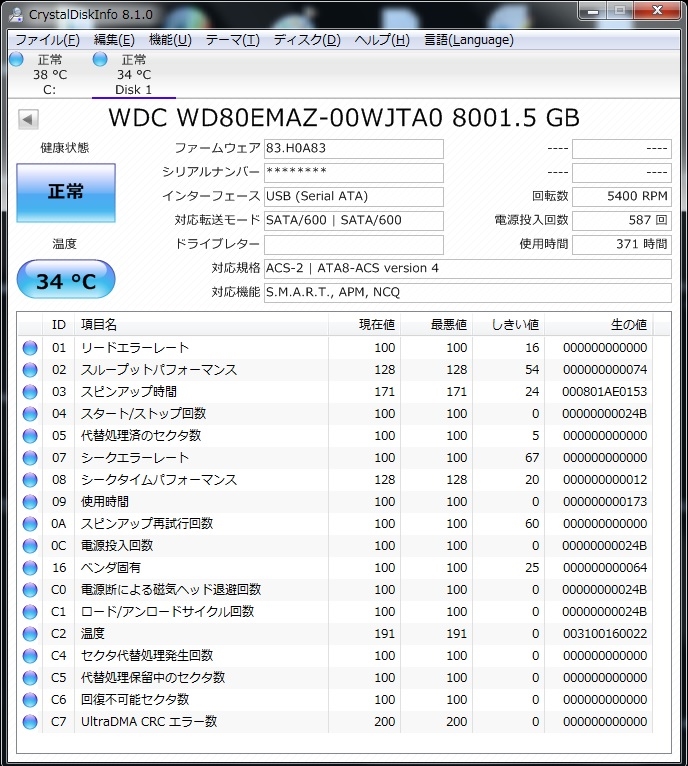Screen dimensions: 688x766
Task: Click status orb of UltraDMA CRC エラー数 row
Action: pos(30,722)
